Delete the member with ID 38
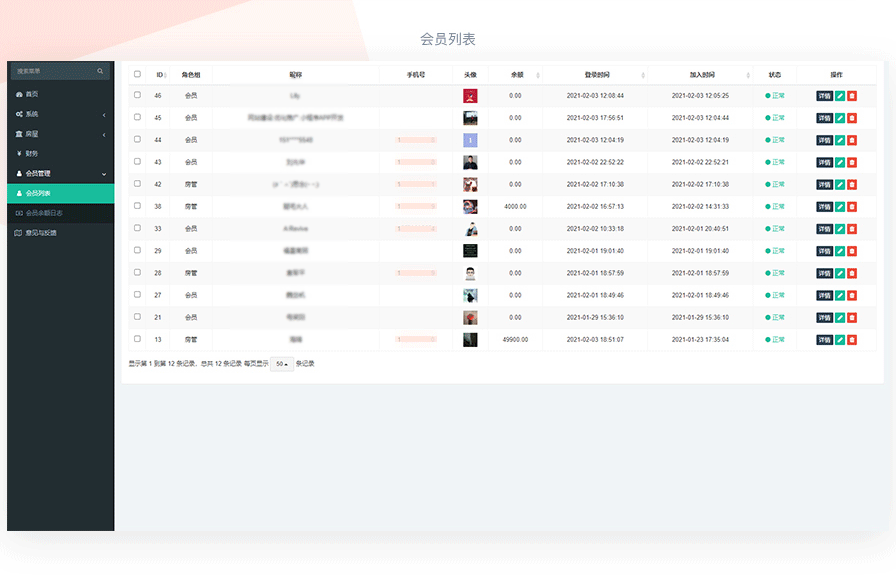The width and height of the screenshot is (896, 577). point(852,207)
